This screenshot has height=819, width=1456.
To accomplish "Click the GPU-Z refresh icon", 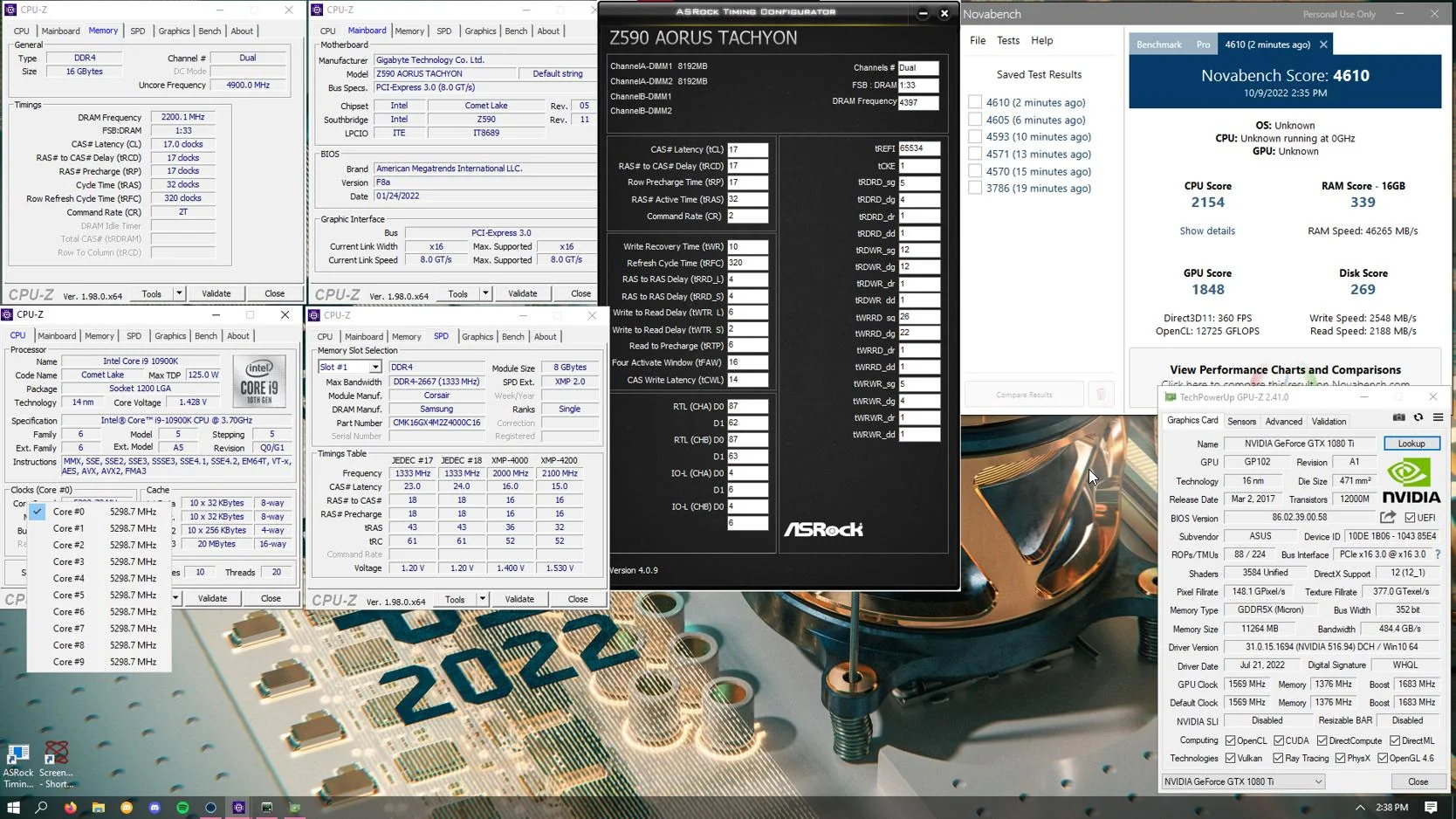I will (x=1418, y=418).
